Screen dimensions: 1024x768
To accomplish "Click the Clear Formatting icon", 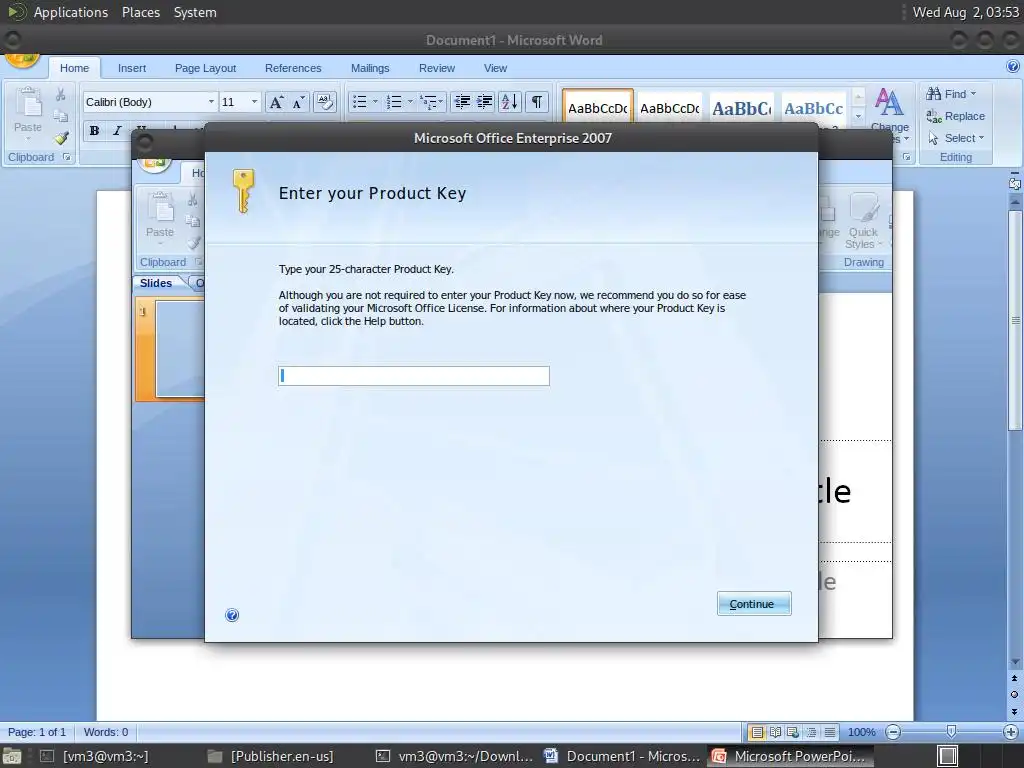I will 325,102.
